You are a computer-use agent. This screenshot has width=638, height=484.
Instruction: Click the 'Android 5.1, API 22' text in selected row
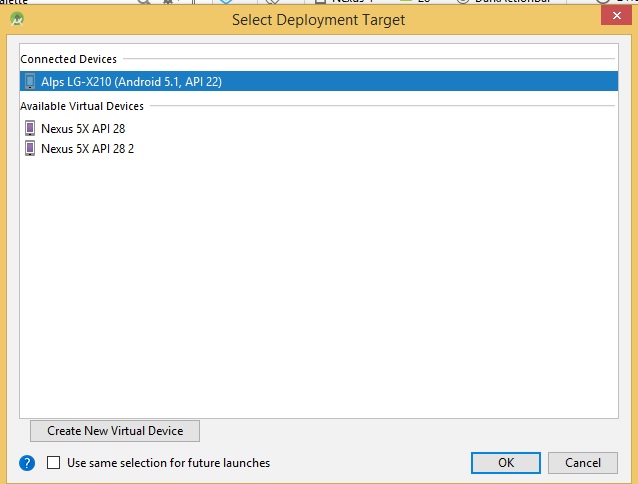click(166, 82)
